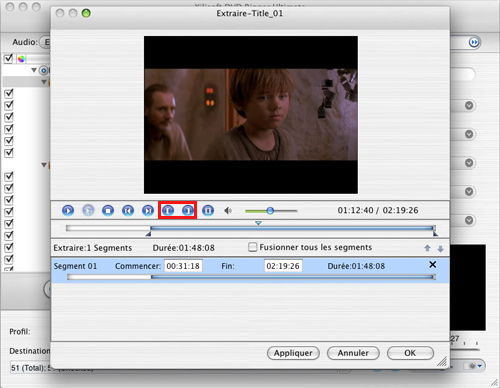The height and width of the screenshot is (388, 500).
Task: Click the Durée:01:48:08 text in Segment 01 row
Action: 356,266
